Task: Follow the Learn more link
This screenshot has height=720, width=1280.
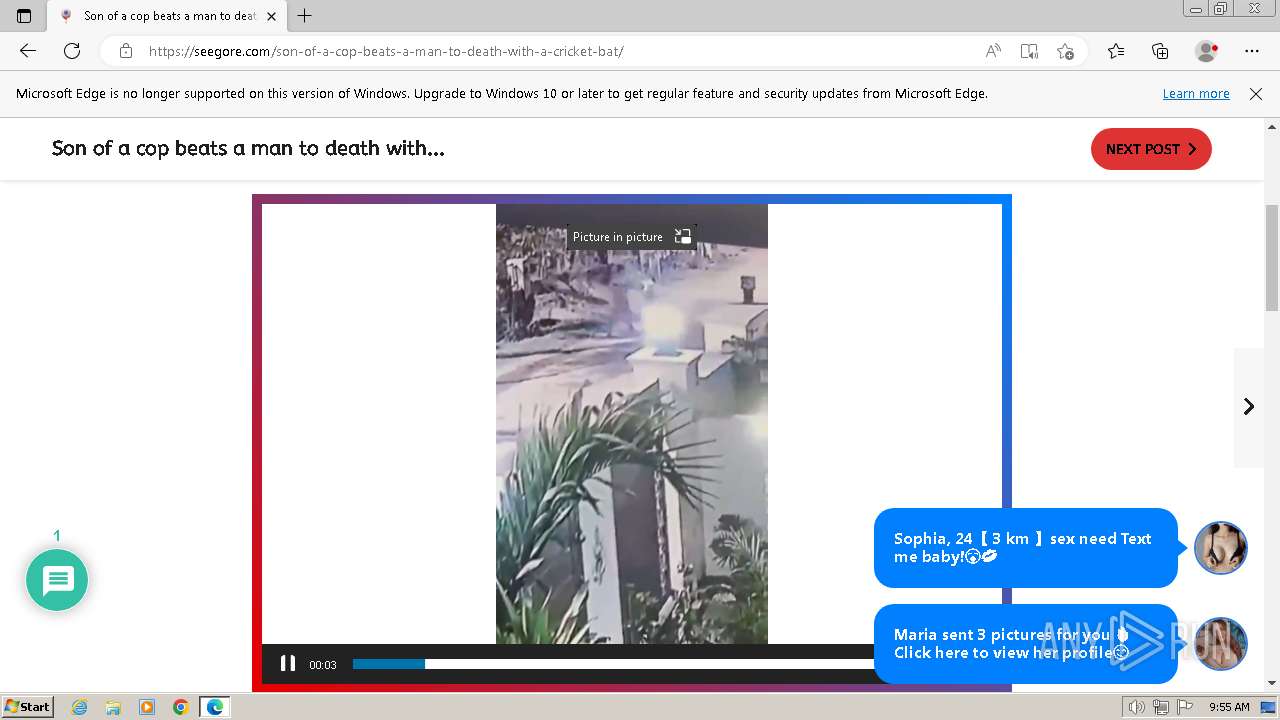Action: (1196, 94)
